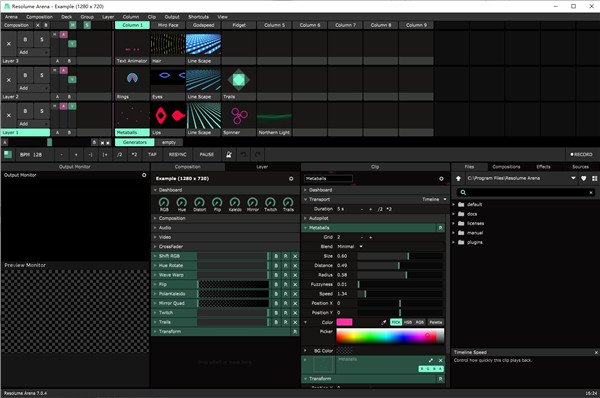
Task: Turn the Kaleido dashboard knob
Action: click(235, 202)
